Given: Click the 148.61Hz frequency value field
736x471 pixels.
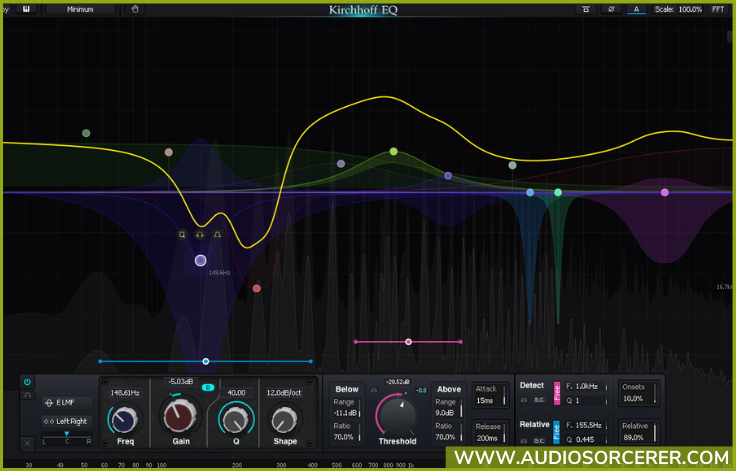Looking at the screenshot, I should (125, 393).
